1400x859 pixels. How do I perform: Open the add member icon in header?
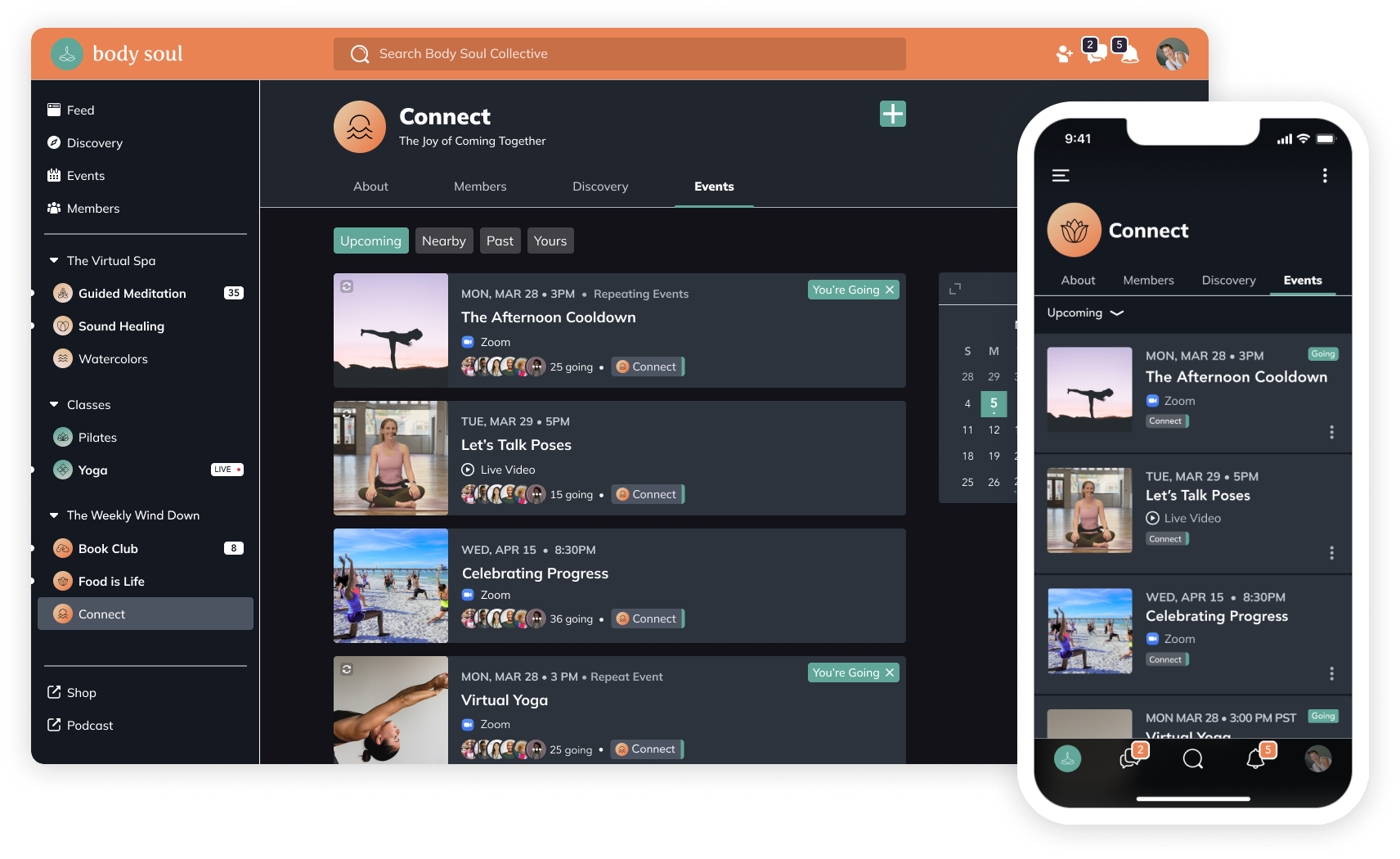(x=1064, y=54)
